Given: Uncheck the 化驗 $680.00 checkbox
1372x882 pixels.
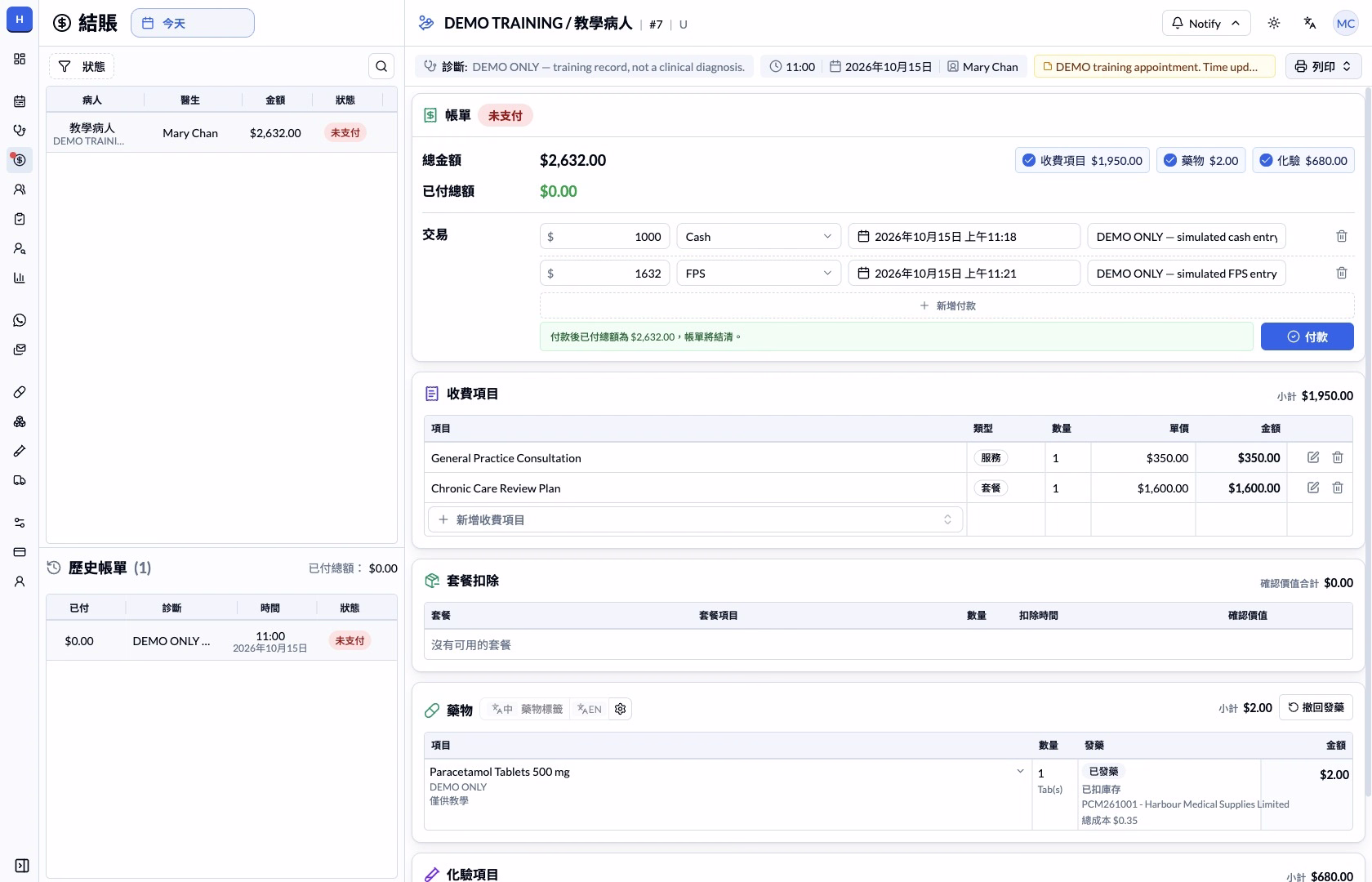Looking at the screenshot, I should (1266, 160).
